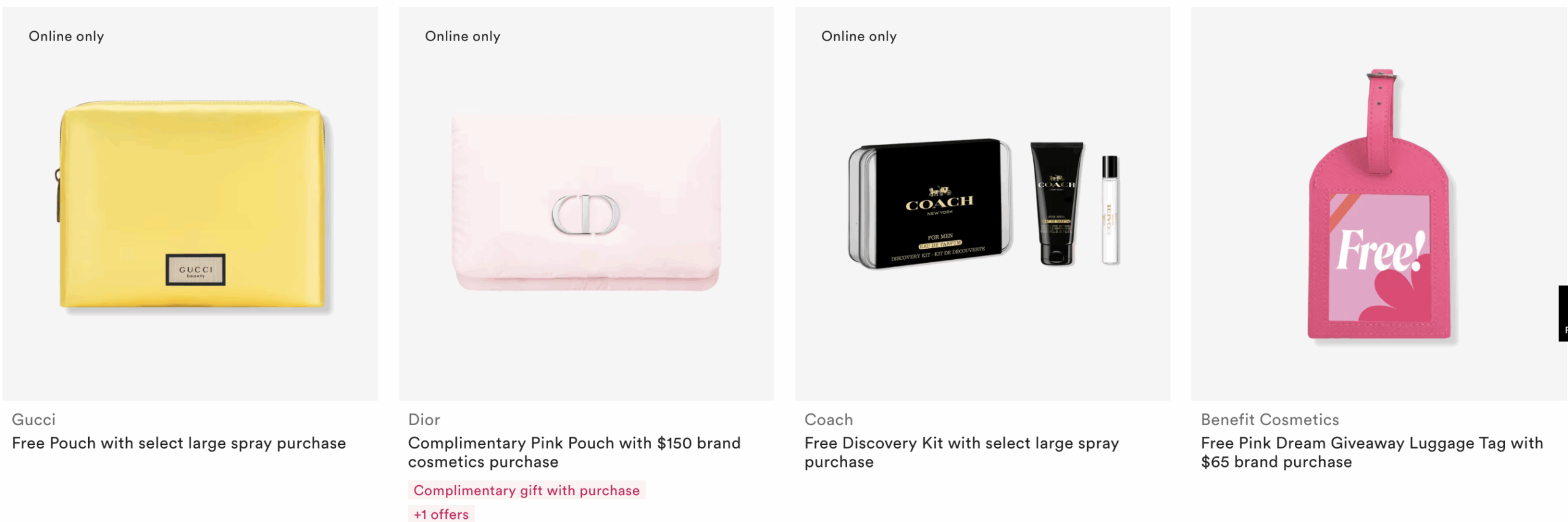1568x522 pixels.
Task: Open Free Discovery Kit with large spray offer
Action: pyautogui.click(x=962, y=452)
